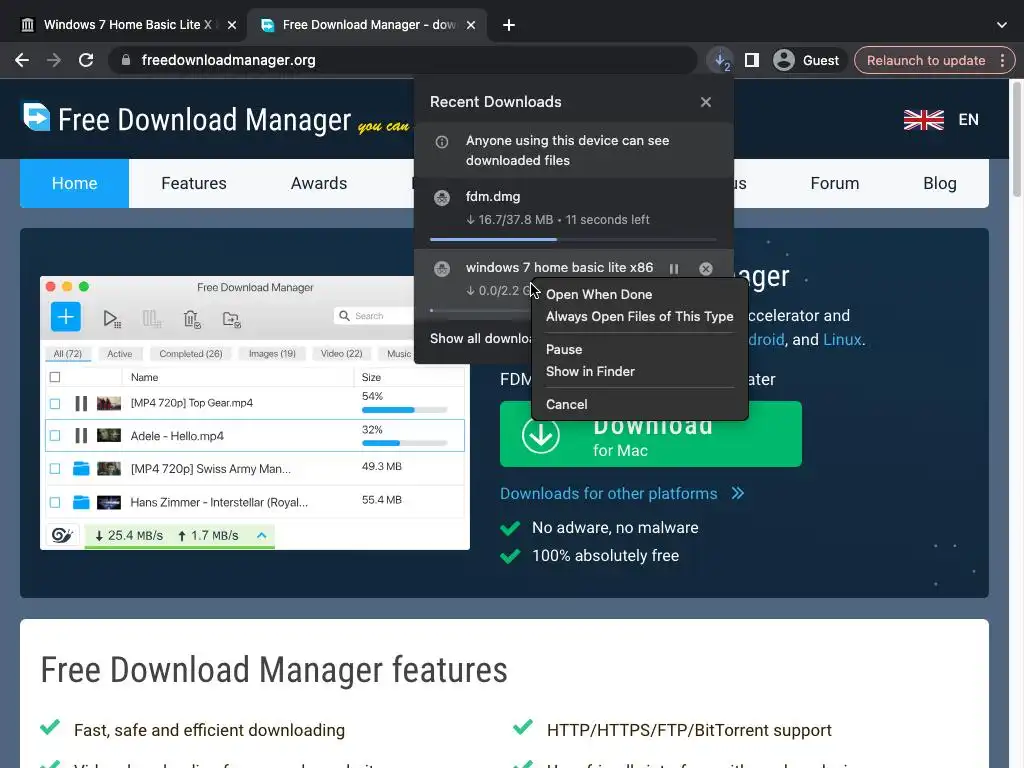This screenshot has width=1024, height=768.
Task: Select the Completed (26) filter tab
Action: point(191,354)
